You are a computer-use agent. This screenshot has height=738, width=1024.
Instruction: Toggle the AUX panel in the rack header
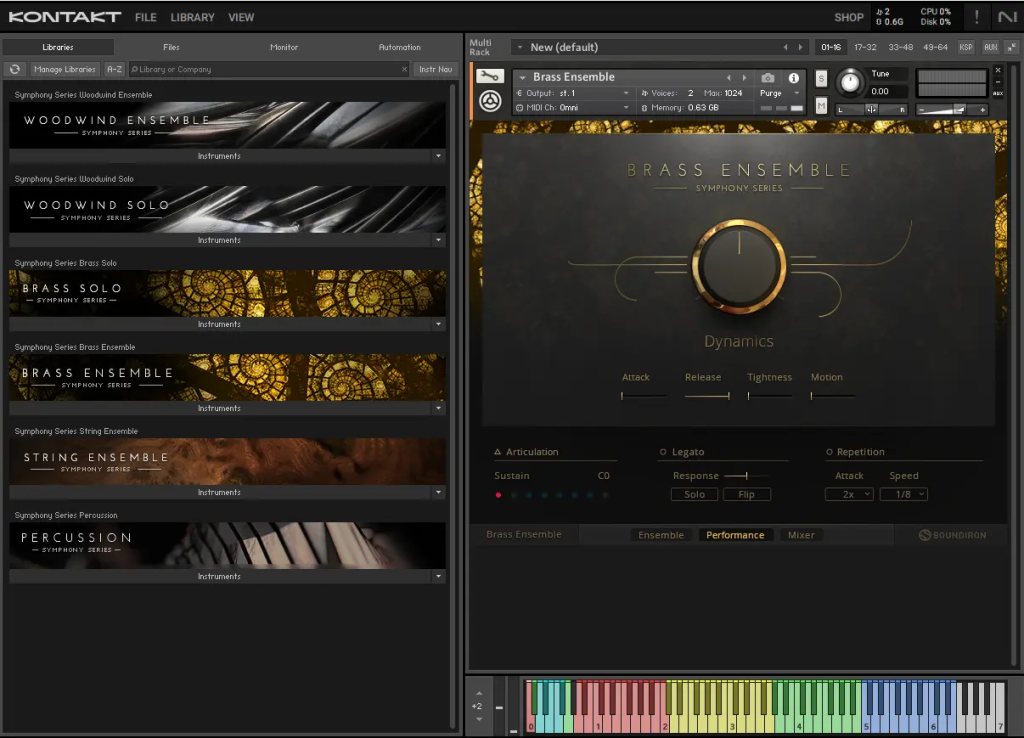pyautogui.click(x=991, y=47)
